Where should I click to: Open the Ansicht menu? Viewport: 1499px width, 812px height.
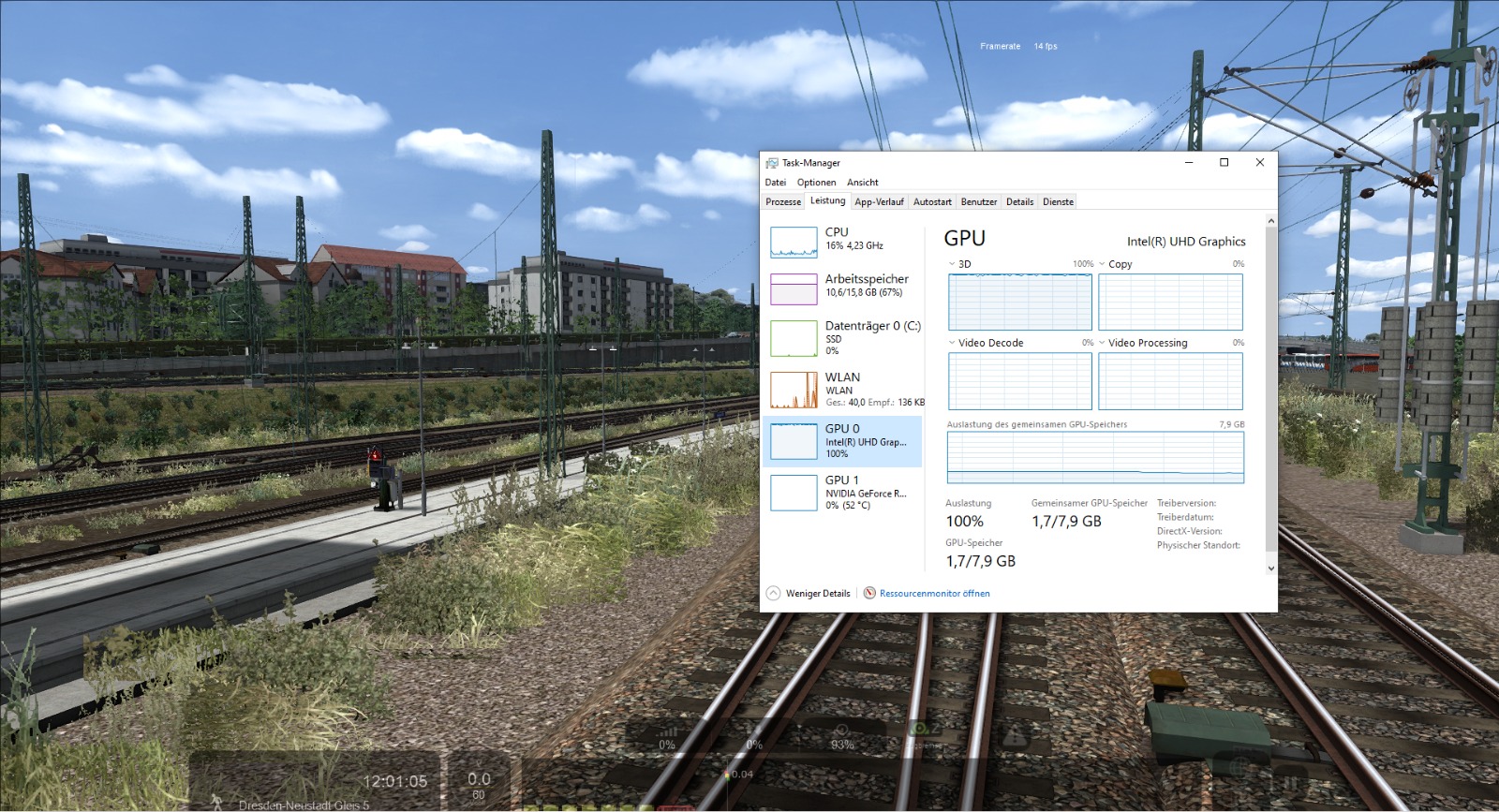tap(863, 183)
